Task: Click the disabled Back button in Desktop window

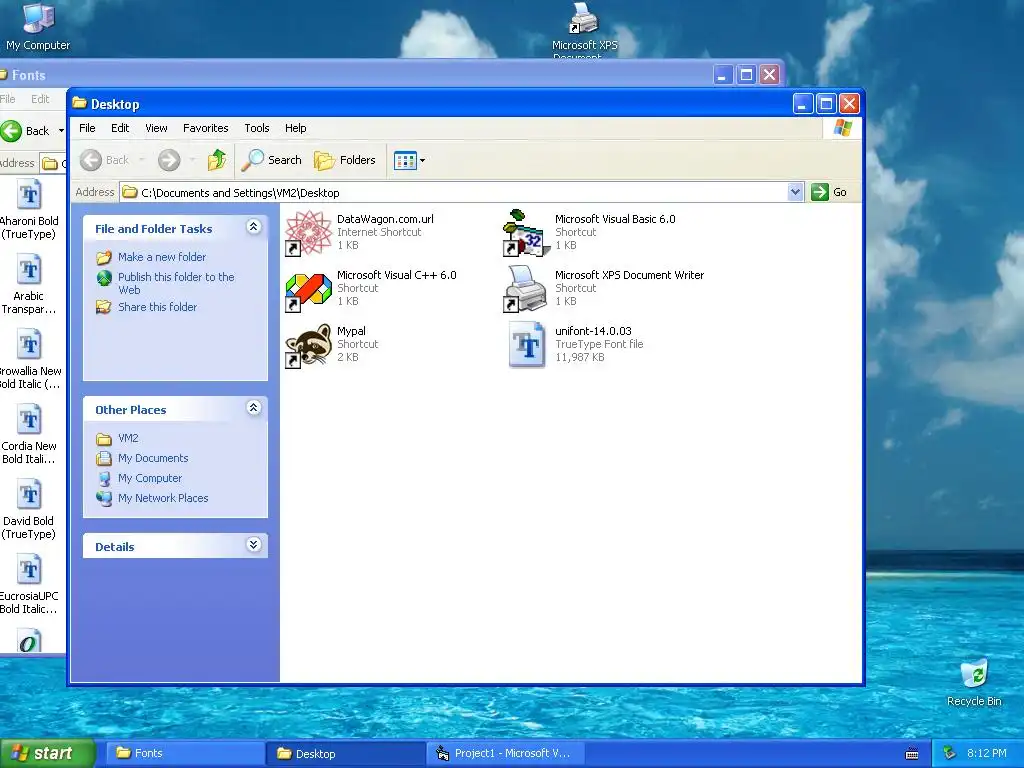Action: tap(104, 160)
